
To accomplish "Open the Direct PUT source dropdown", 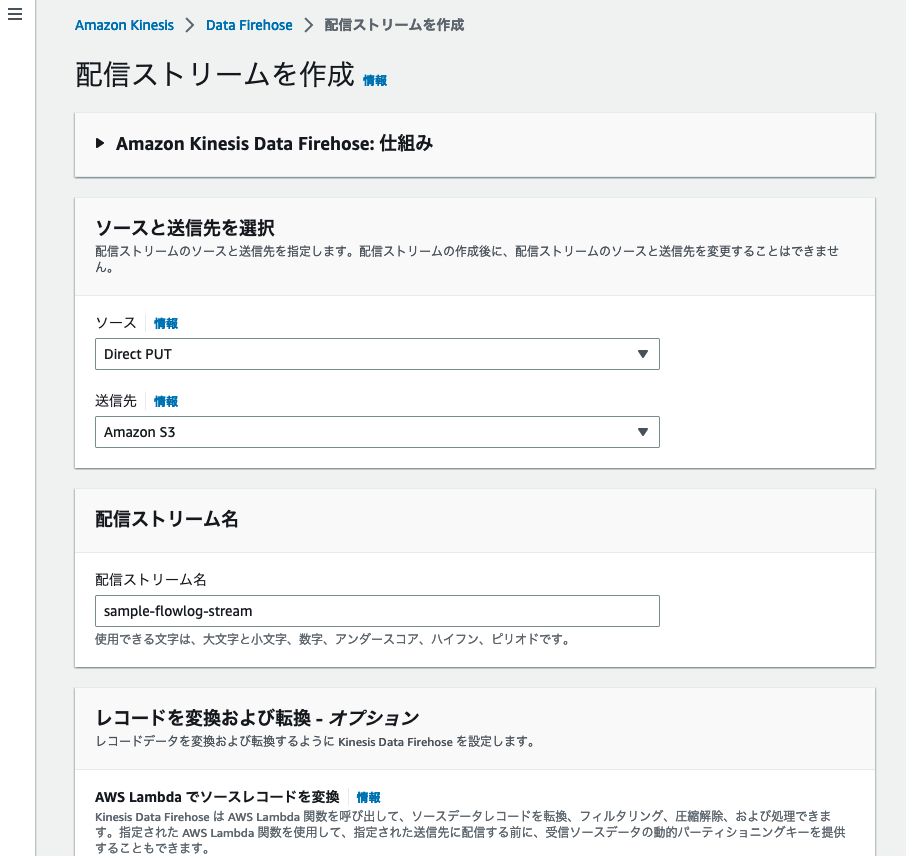I will tap(377, 354).
